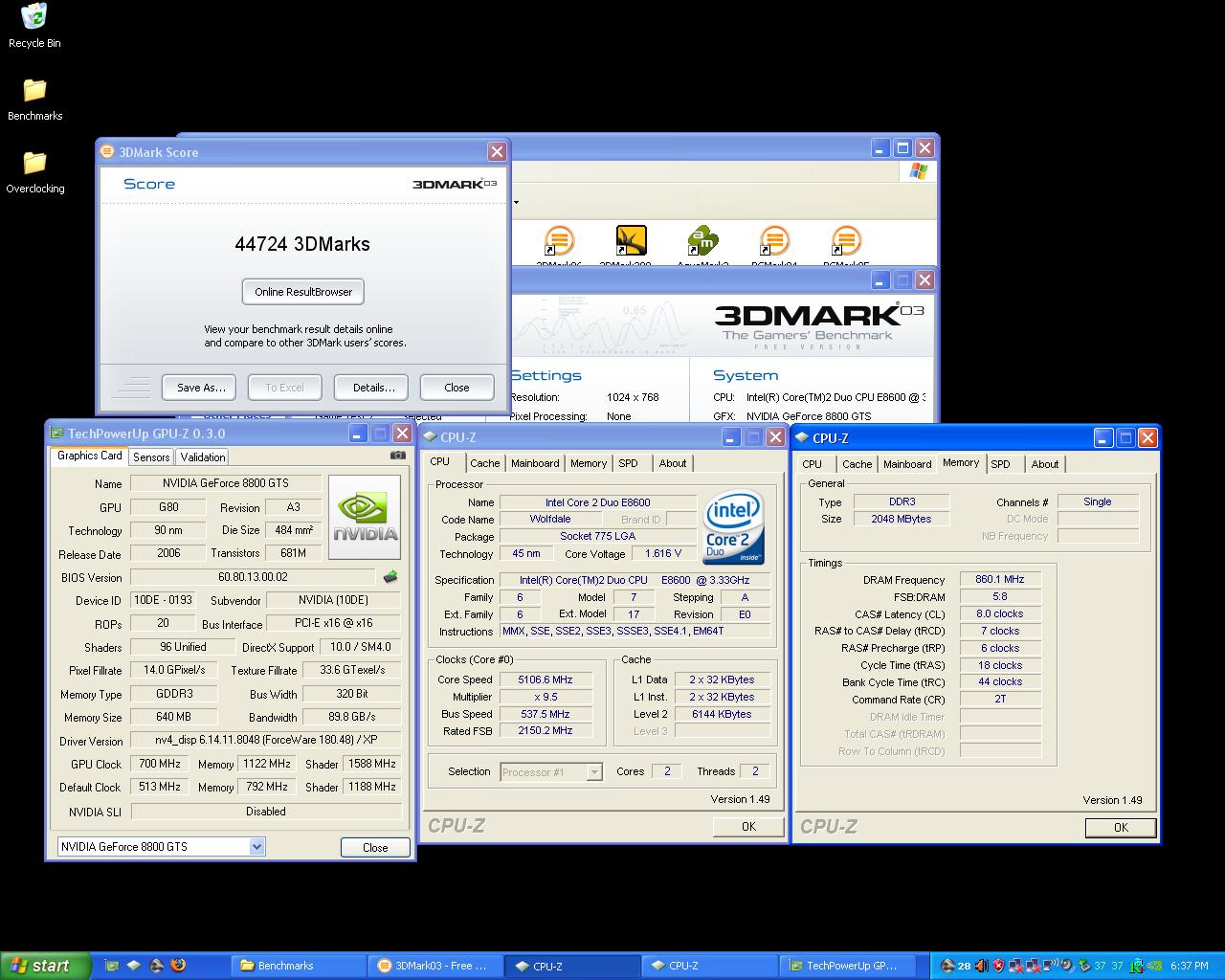Click Close button in 3DMark Score dialog
1225x980 pixels.
457,388
